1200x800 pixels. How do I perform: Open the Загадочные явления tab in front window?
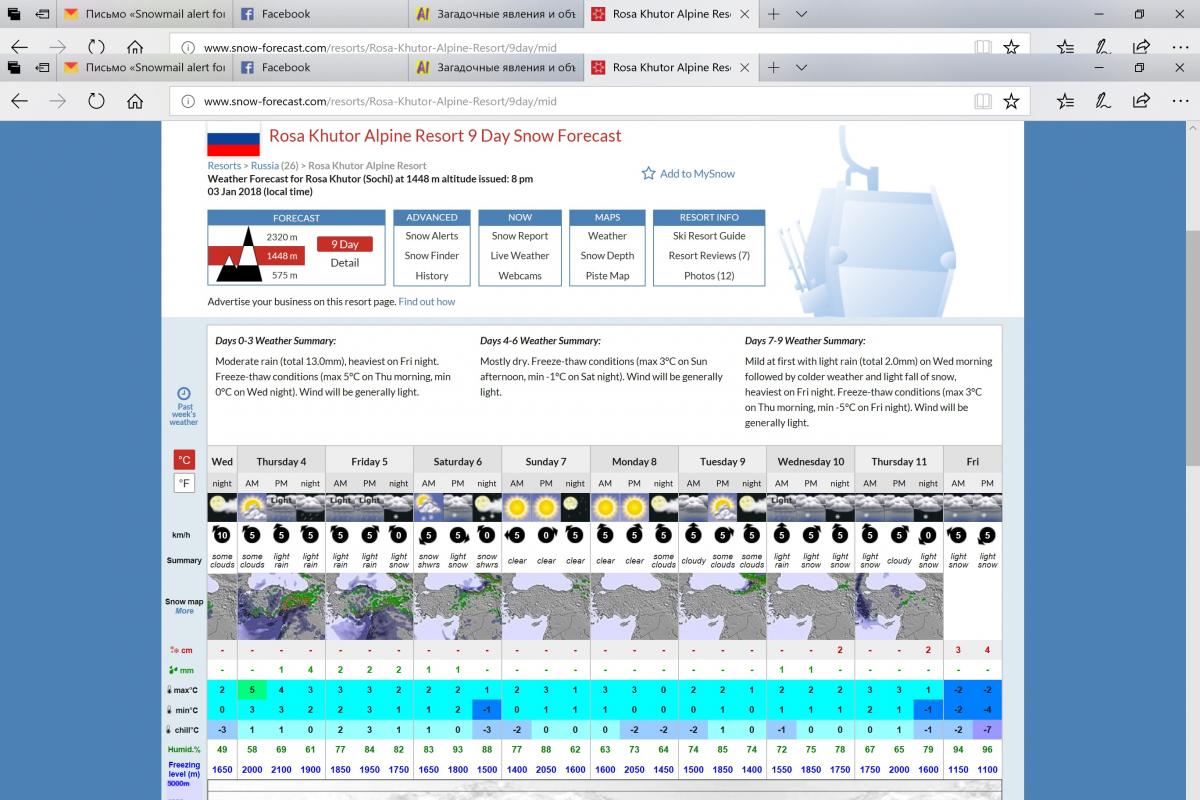coord(497,67)
